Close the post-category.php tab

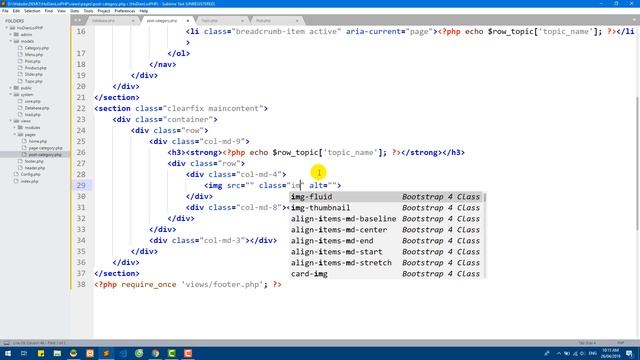tap(188, 20)
